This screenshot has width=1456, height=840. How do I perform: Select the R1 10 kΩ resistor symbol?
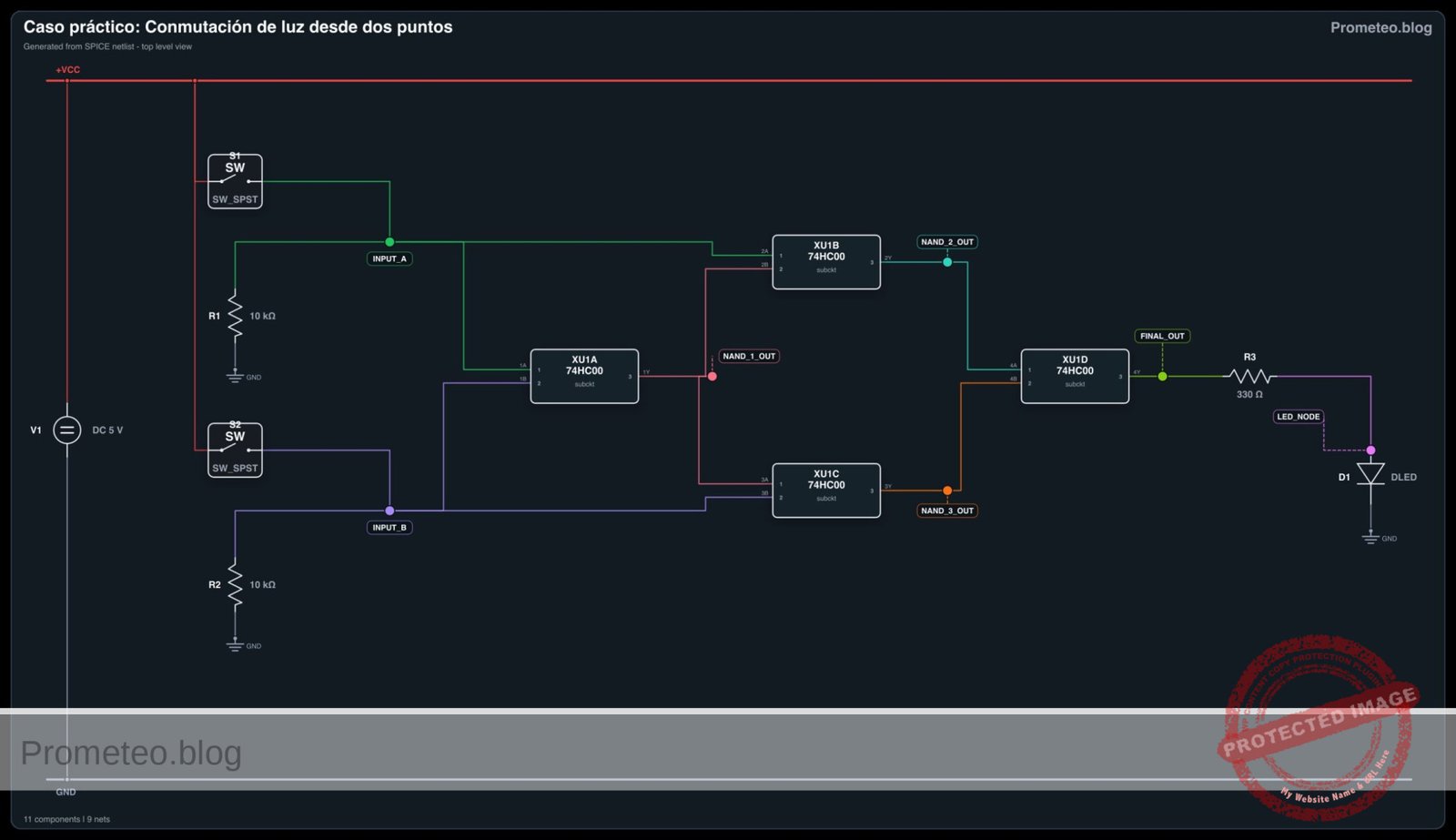tap(235, 315)
